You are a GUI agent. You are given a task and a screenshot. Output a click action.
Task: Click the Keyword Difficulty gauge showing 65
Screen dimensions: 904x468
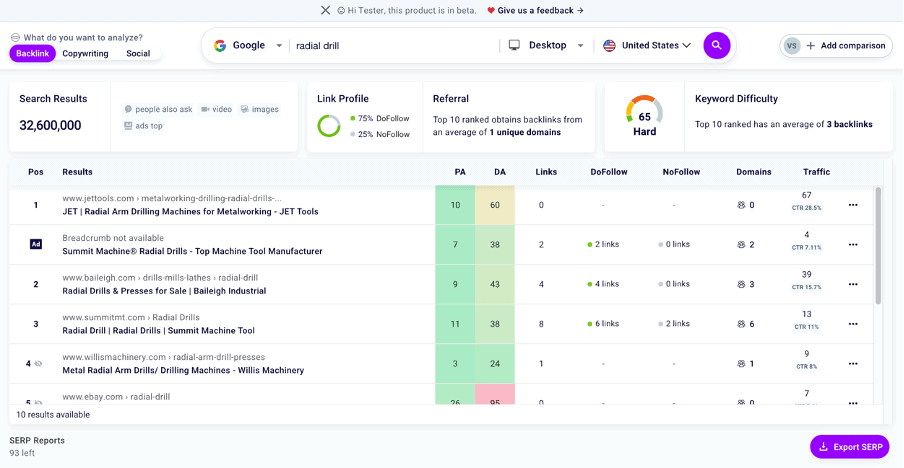644,111
